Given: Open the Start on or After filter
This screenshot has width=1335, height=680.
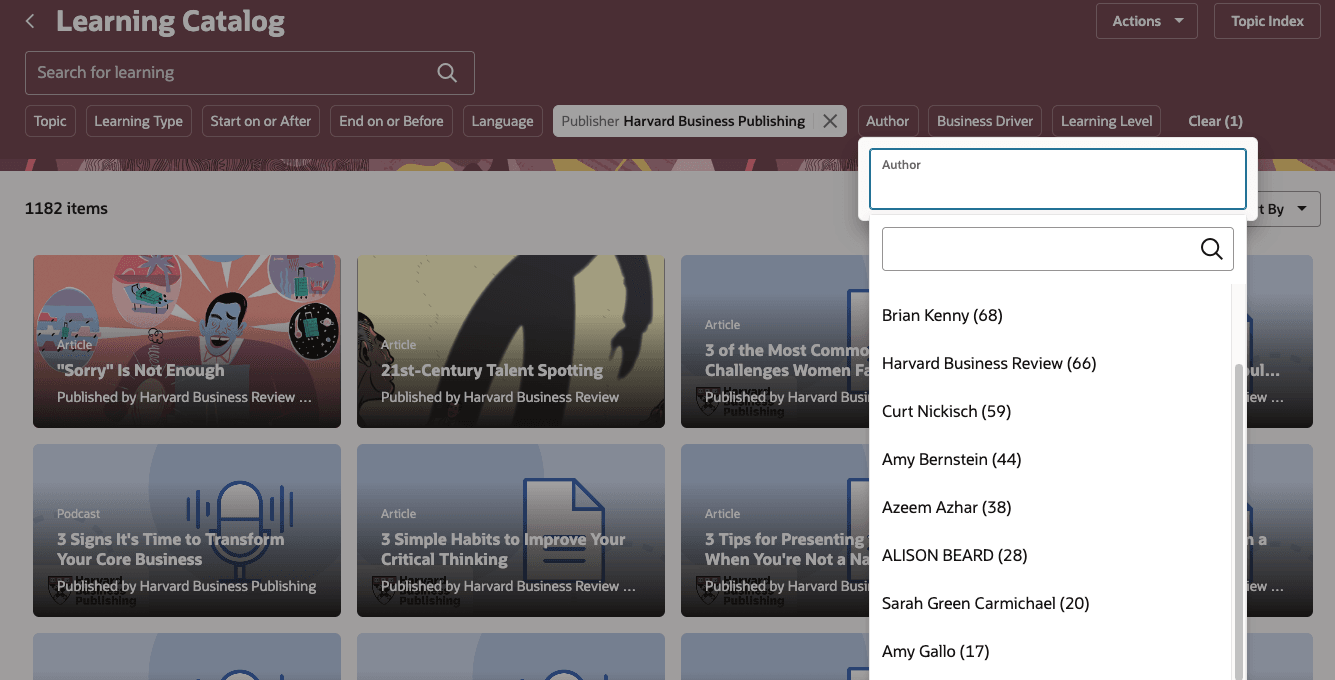Looking at the screenshot, I should tap(261, 121).
